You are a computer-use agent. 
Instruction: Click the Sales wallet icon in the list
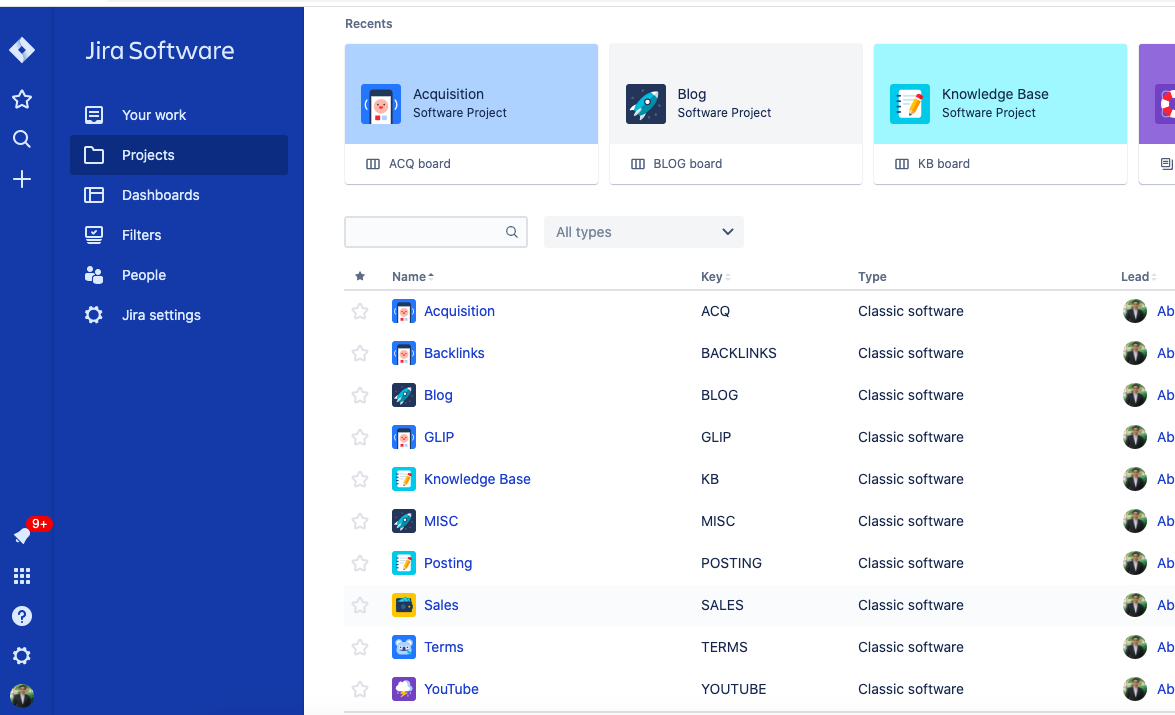point(404,605)
